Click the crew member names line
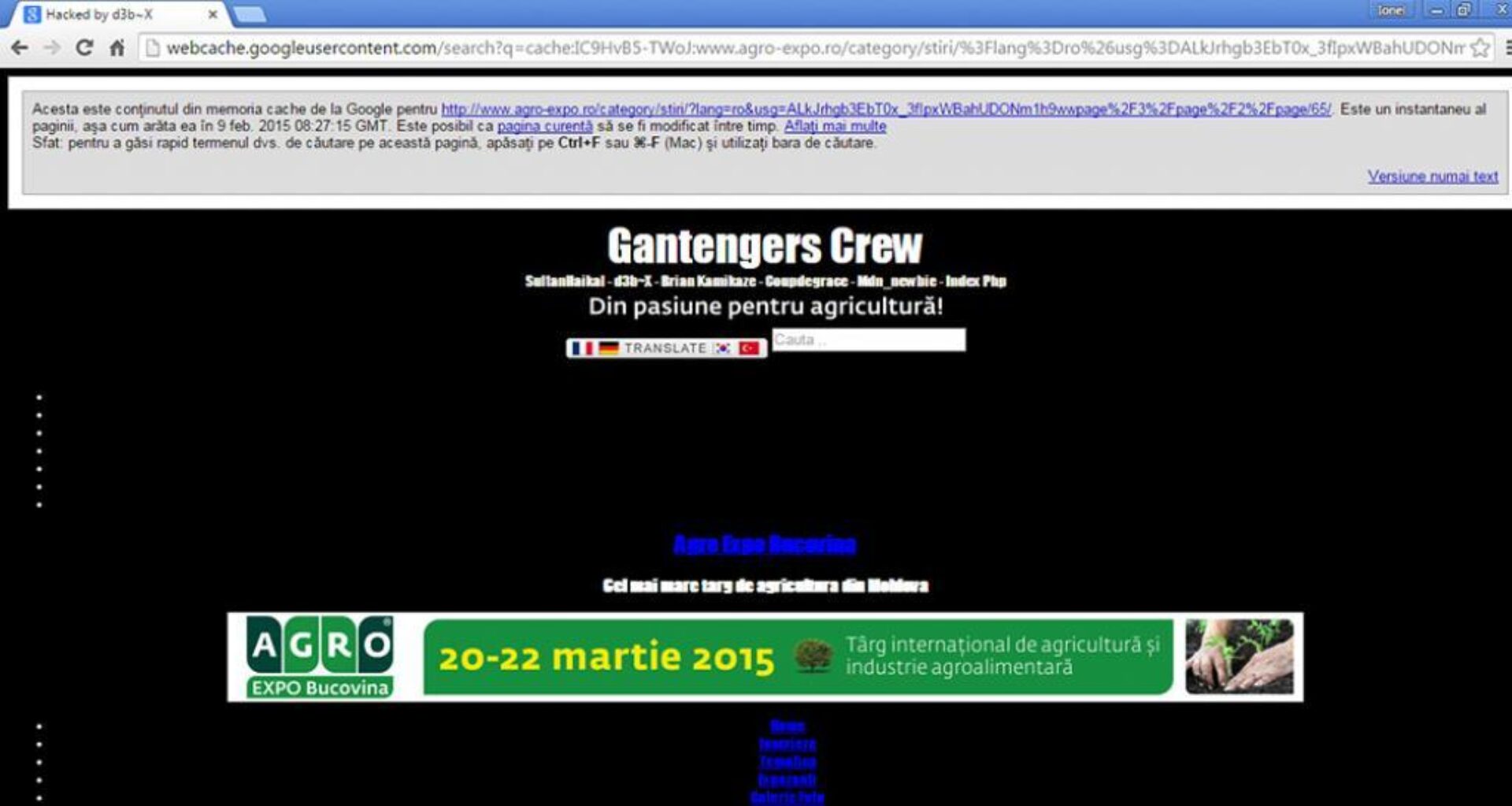Image resolution: width=1512 pixels, height=806 pixels. pos(765,281)
